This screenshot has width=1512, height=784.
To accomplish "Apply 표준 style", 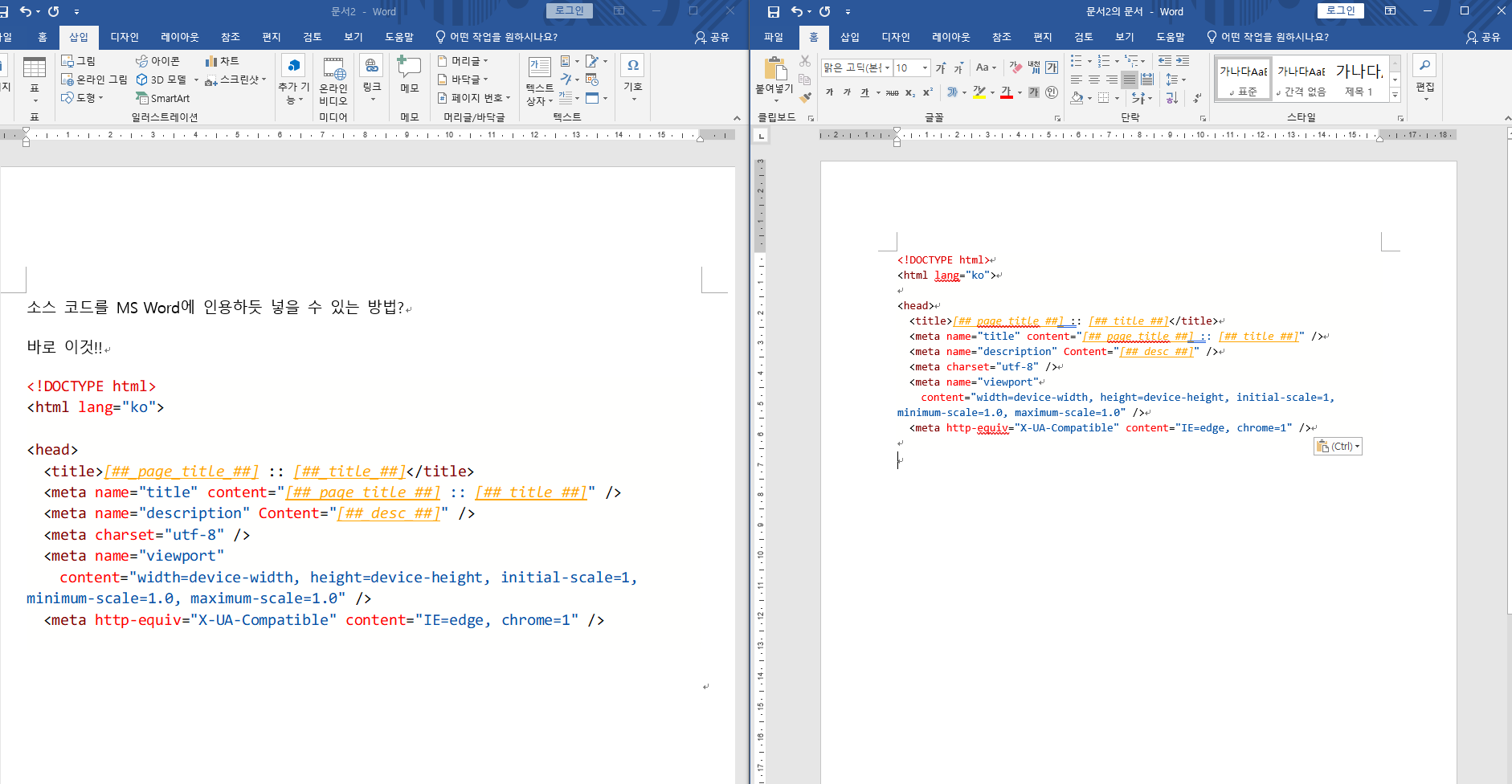I will (1244, 79).
